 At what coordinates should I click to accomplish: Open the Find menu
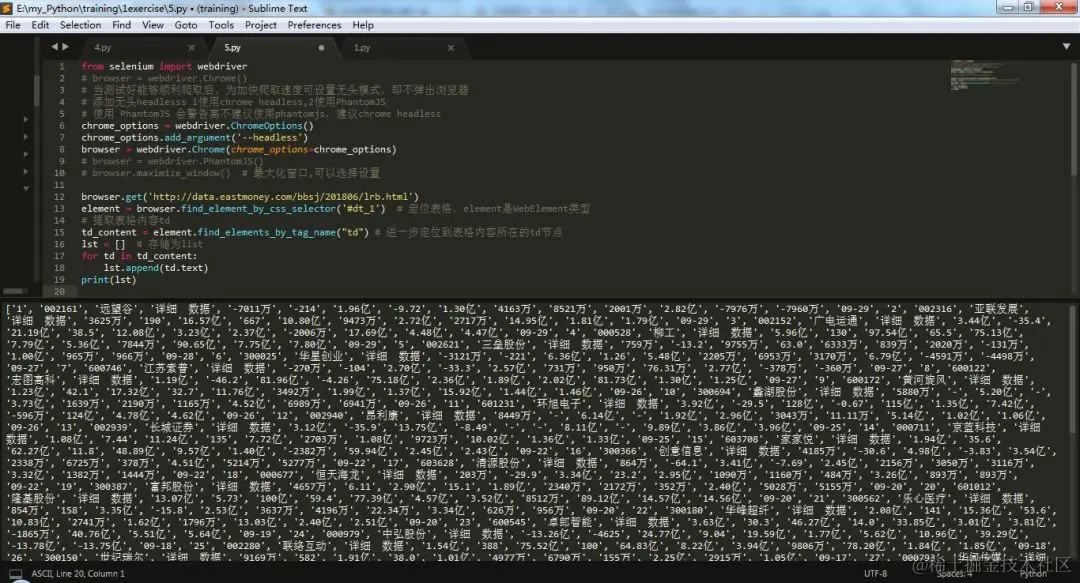point(121,25)
